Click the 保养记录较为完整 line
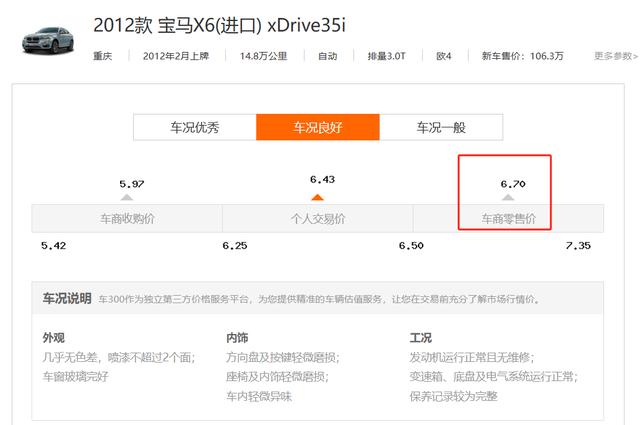The width and height of the screenshot is (640, 425). click(x=453, y=396)
